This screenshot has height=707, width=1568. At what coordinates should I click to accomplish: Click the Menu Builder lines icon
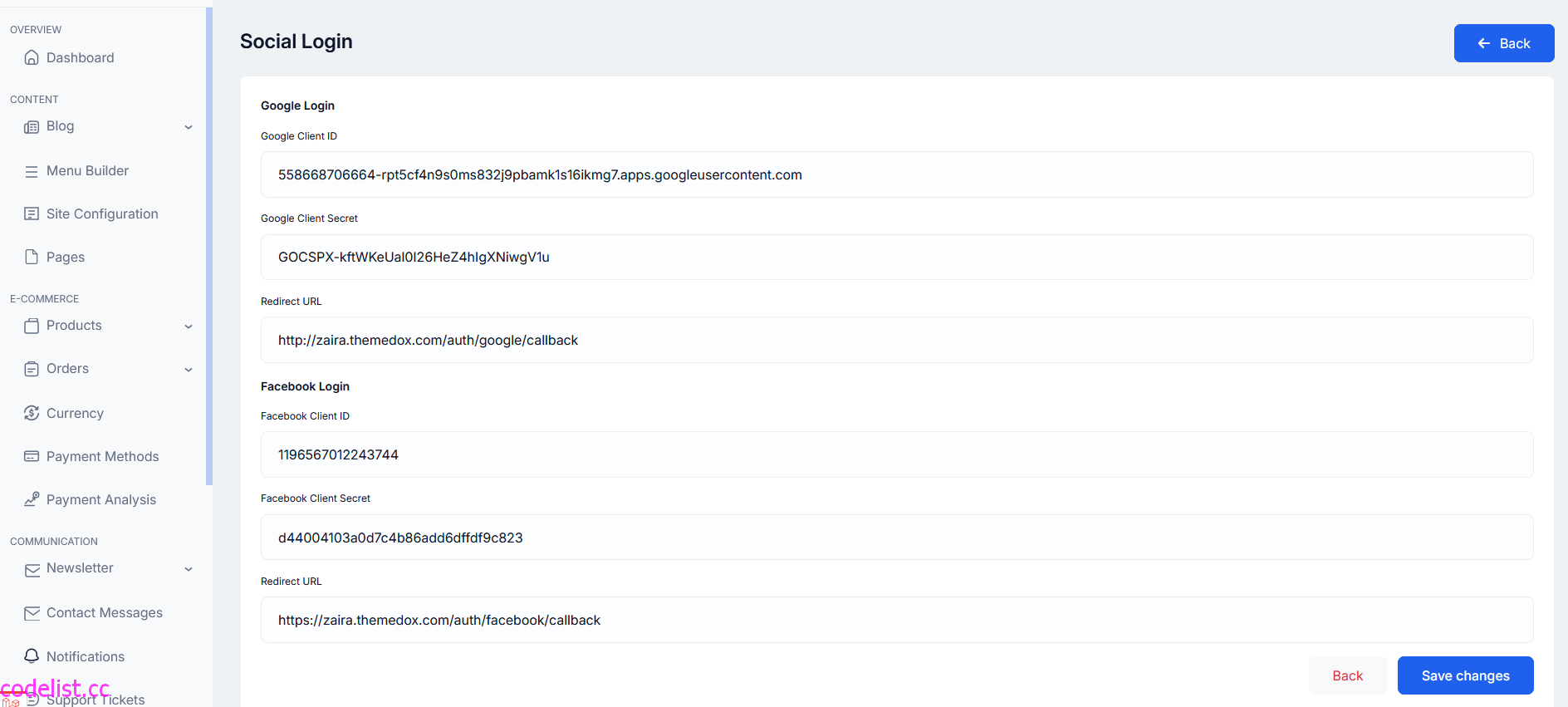click(x=32, y=171)
